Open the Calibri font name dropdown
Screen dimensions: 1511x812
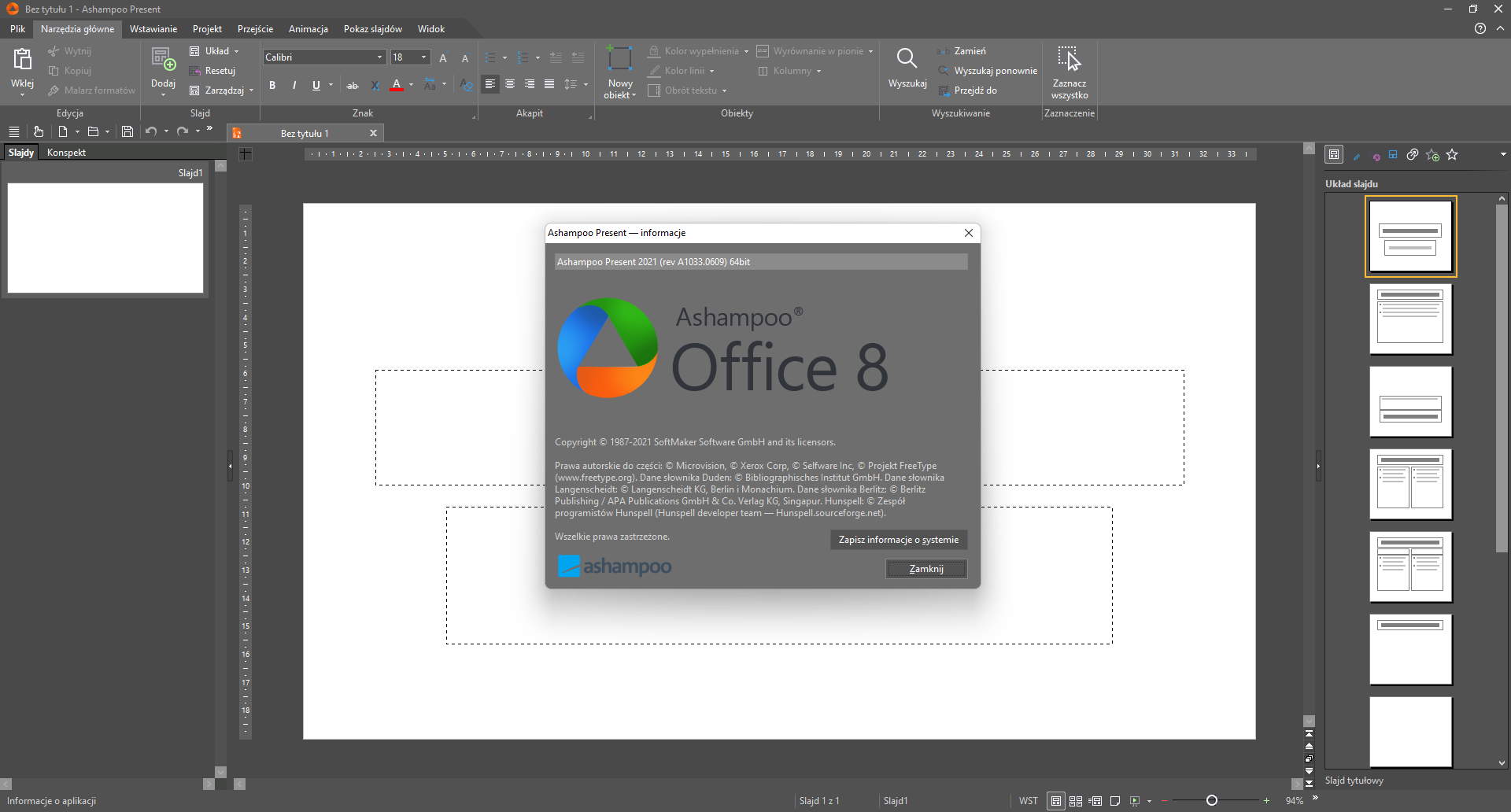[379, 57]
